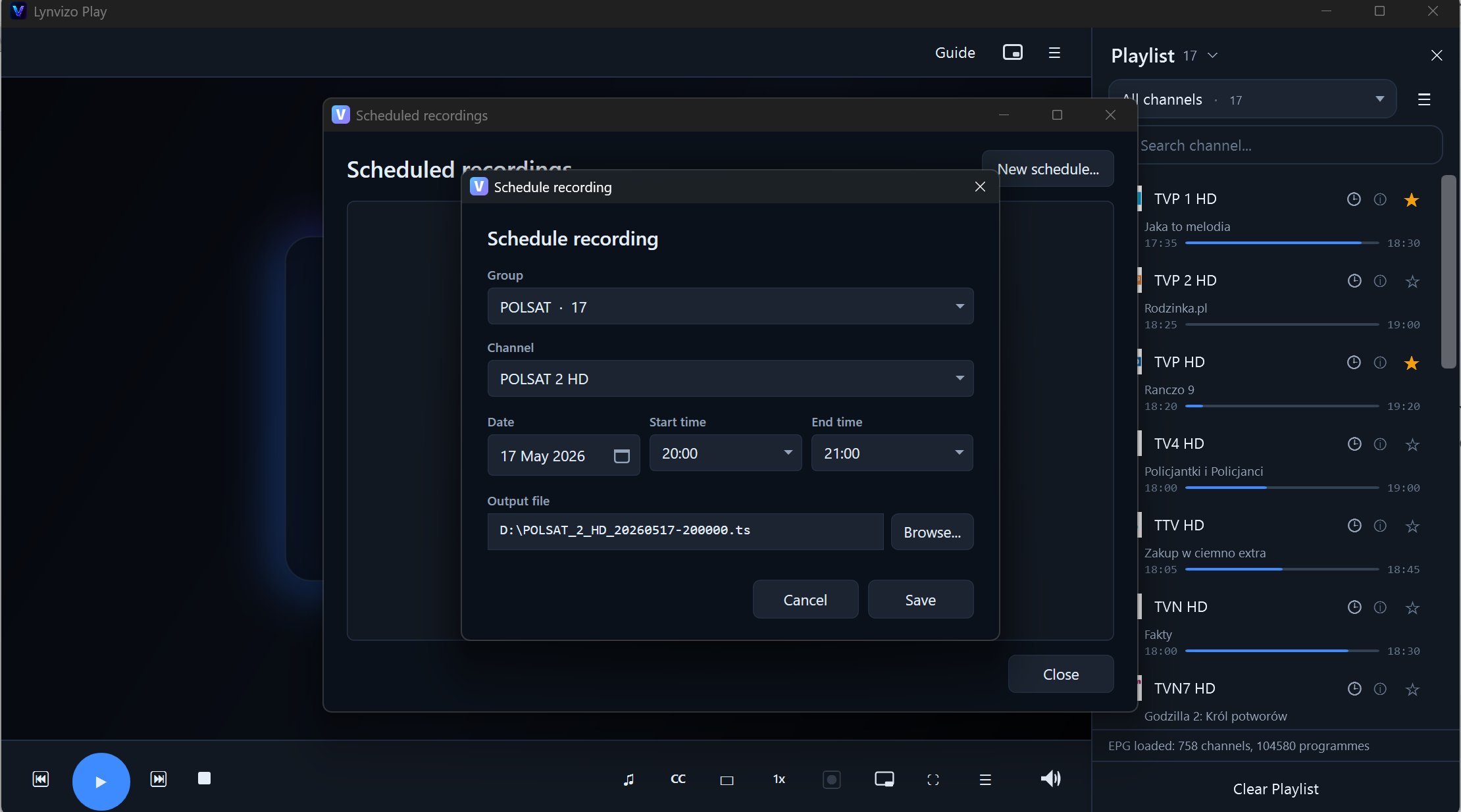Click the Output file path field
The image size is (1461, 812).
click(x=685, y=531)
